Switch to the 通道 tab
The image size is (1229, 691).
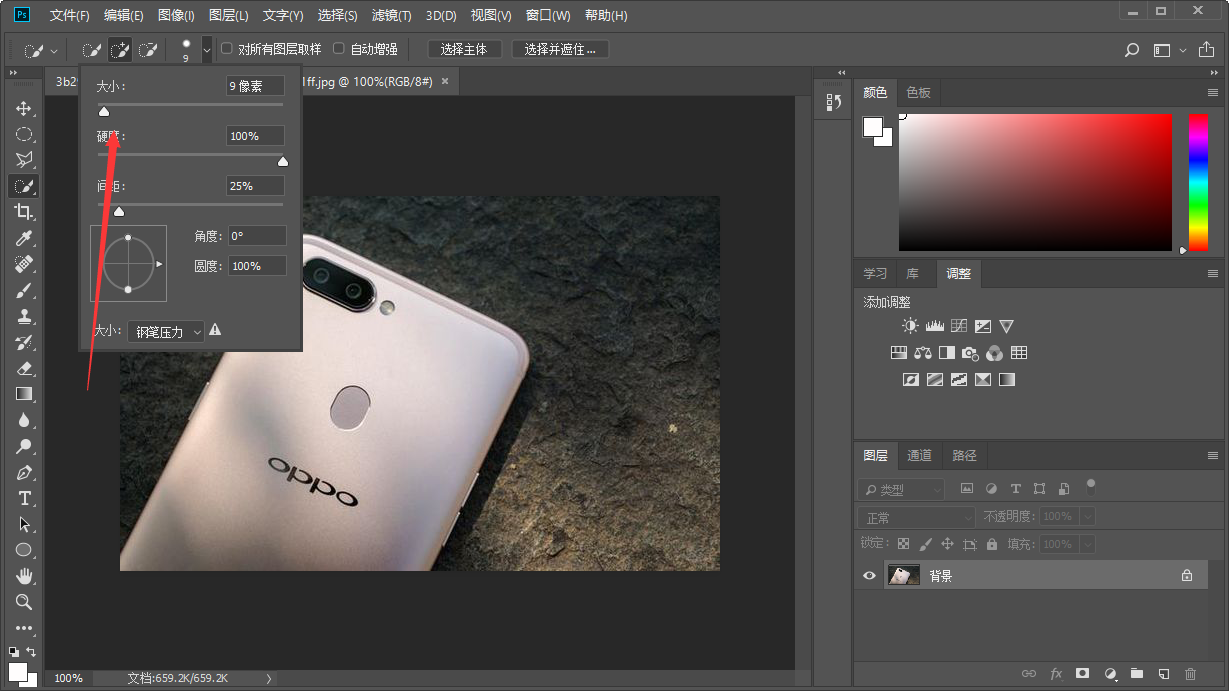click(919, 455)
